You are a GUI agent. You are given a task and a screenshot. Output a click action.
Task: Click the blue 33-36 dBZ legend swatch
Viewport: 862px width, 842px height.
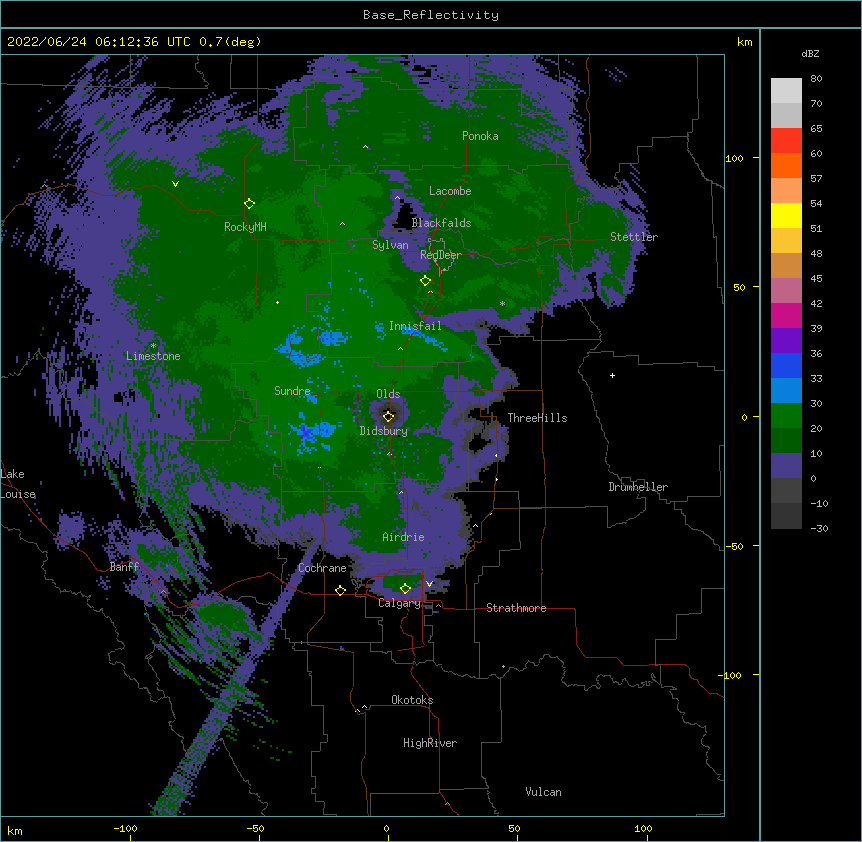click(786, 365)
